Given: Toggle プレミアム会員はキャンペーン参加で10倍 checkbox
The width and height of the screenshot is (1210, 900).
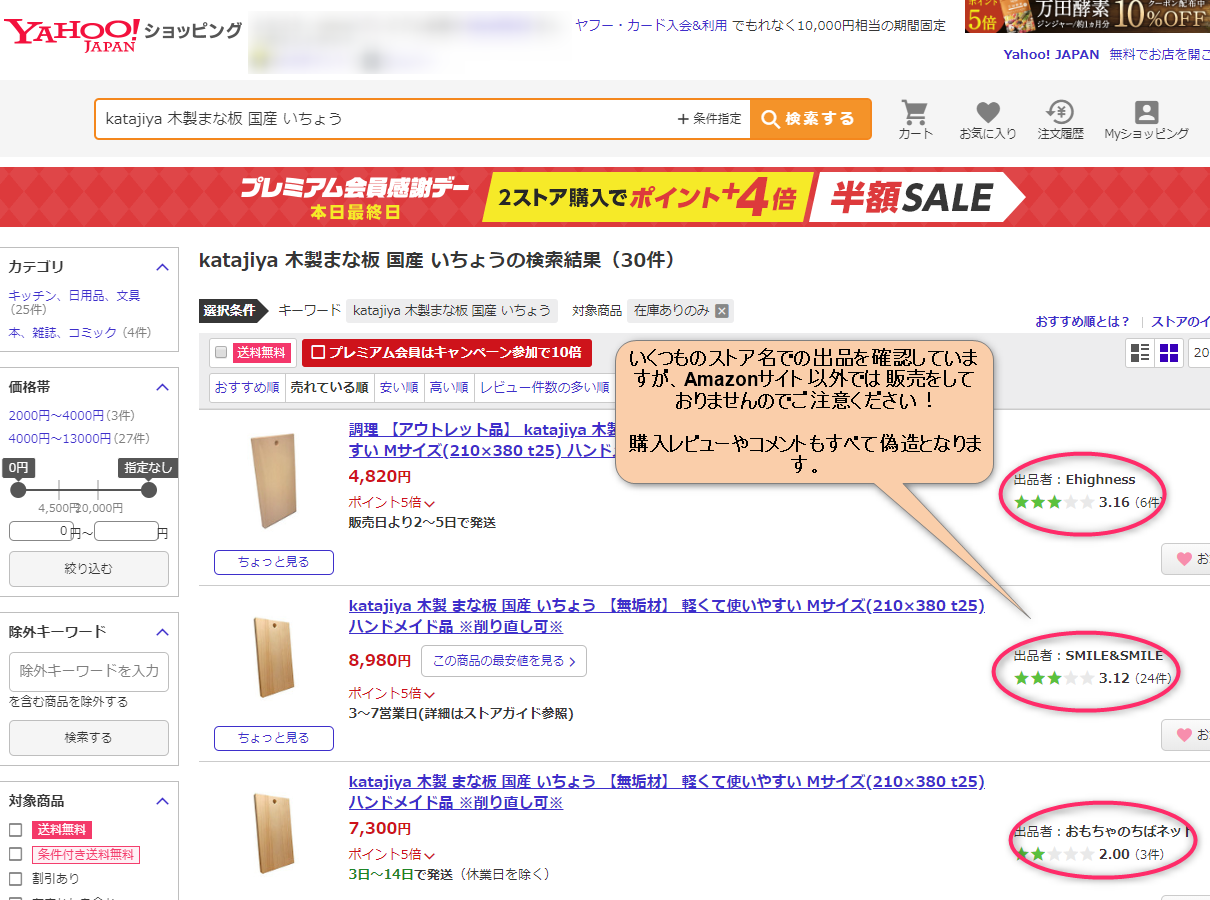Looking at the screenshot, I should (x=319, y=352).
